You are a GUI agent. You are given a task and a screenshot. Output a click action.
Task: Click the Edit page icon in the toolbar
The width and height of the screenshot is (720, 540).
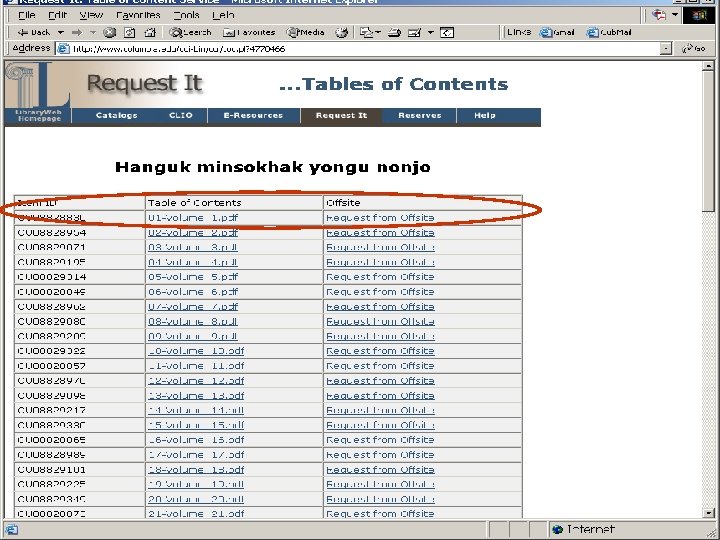point(414,32)
